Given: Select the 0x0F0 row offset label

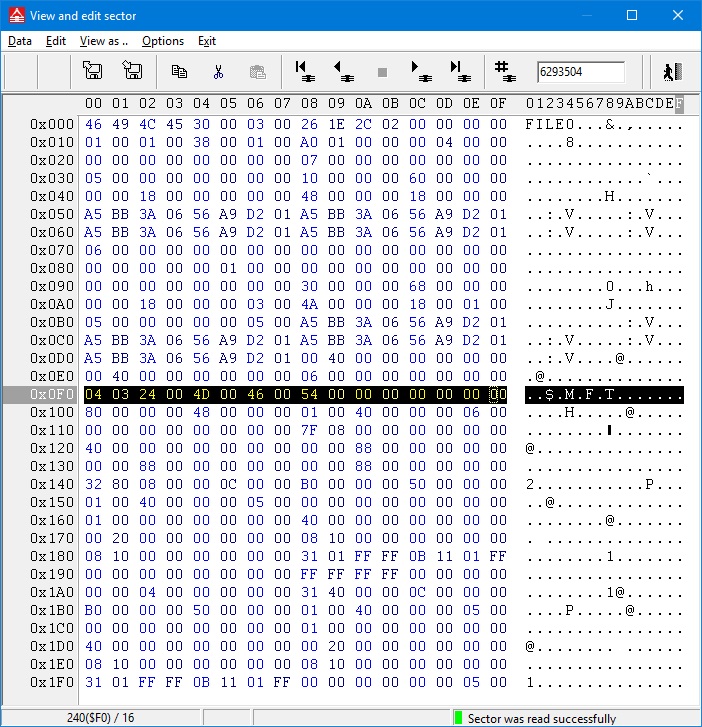Looking at the screenshot, I should coord(52,395).
